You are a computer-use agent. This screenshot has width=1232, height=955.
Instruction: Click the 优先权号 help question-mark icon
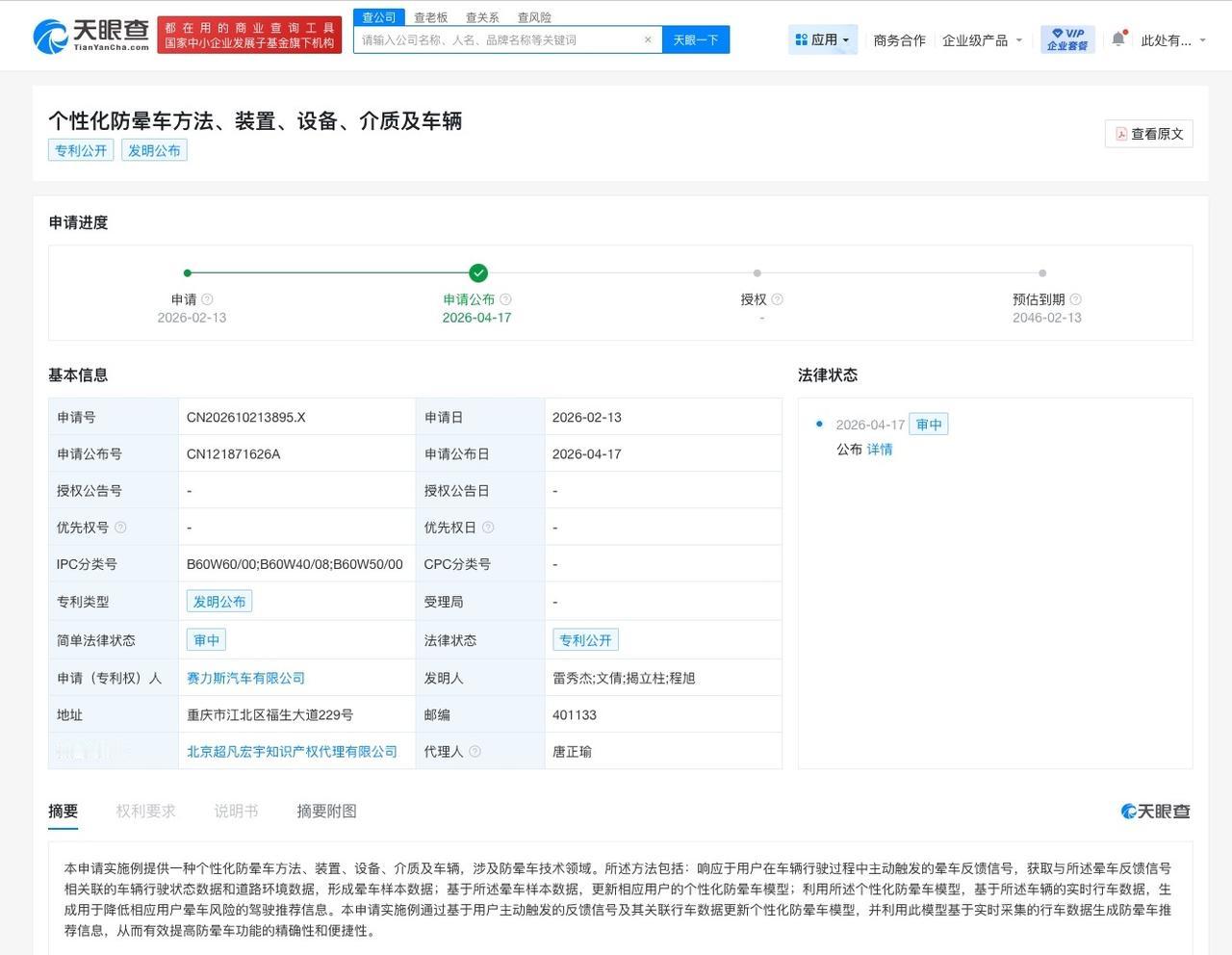tap(120, 527)
